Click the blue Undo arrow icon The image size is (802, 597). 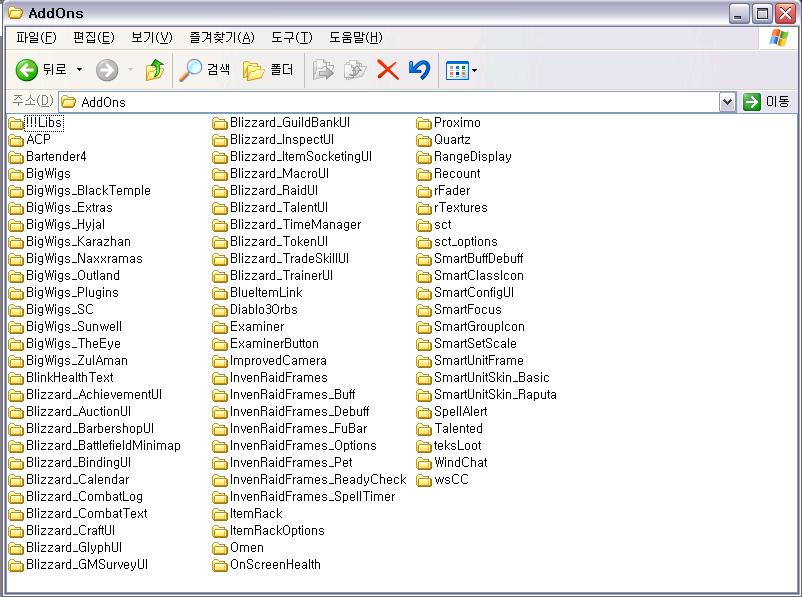[419, 70]
